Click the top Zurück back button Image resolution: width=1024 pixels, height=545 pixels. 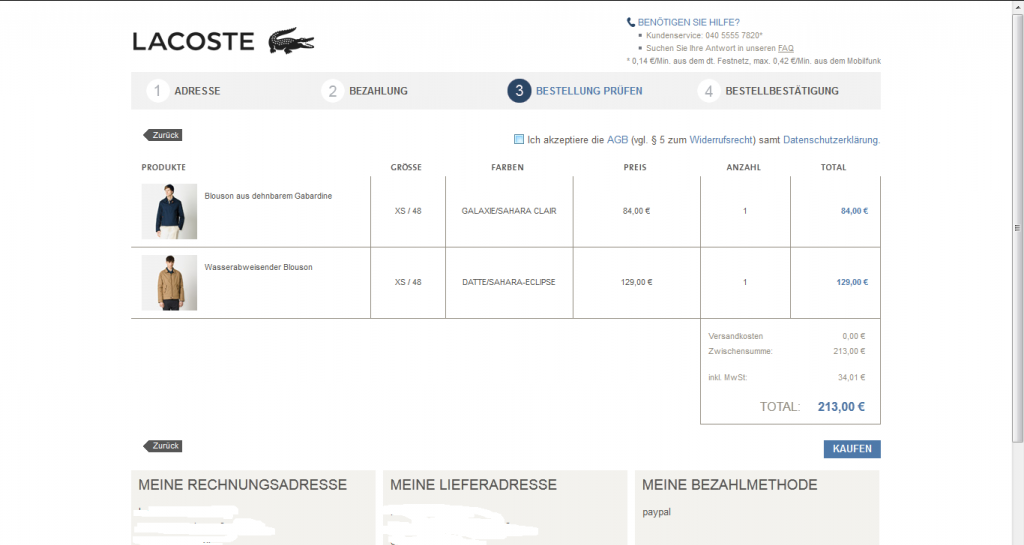click(x=164, y=135)
